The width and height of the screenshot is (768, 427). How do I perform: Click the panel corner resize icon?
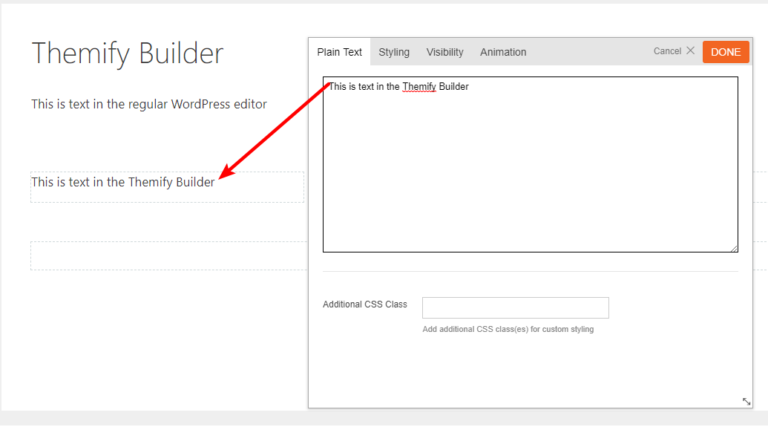[x=746, y=402]
